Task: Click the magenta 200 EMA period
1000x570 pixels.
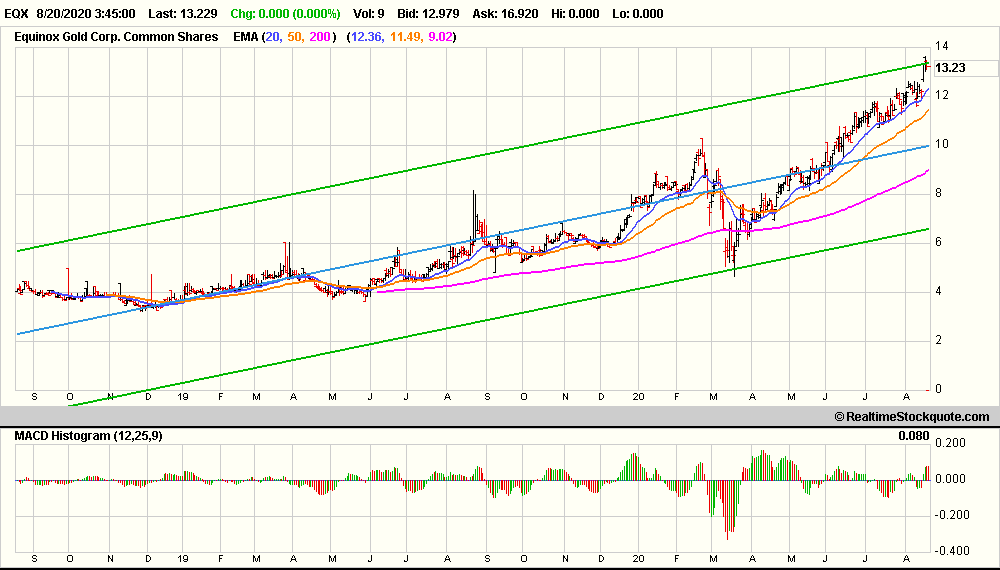Action: click(320, 37)
